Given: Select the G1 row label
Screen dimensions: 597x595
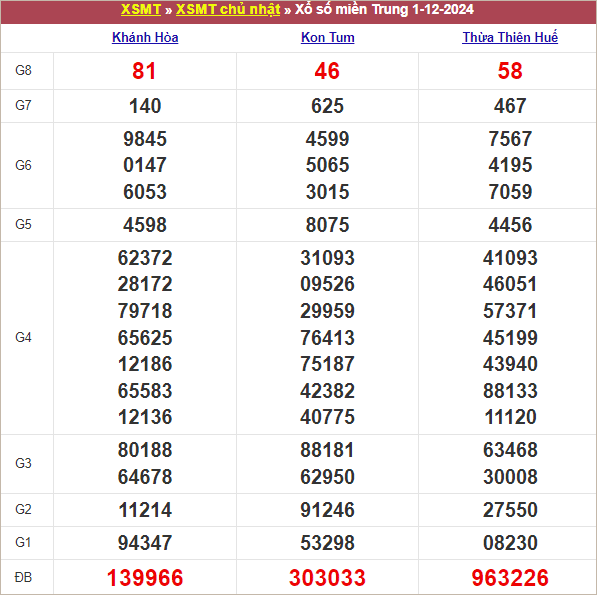Looking at the screenshot, I should (23, 542).
